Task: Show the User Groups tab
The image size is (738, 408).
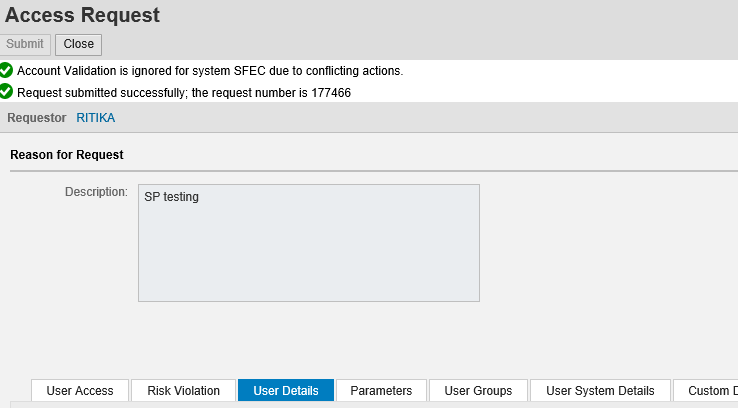Action: tap(478, 391)
